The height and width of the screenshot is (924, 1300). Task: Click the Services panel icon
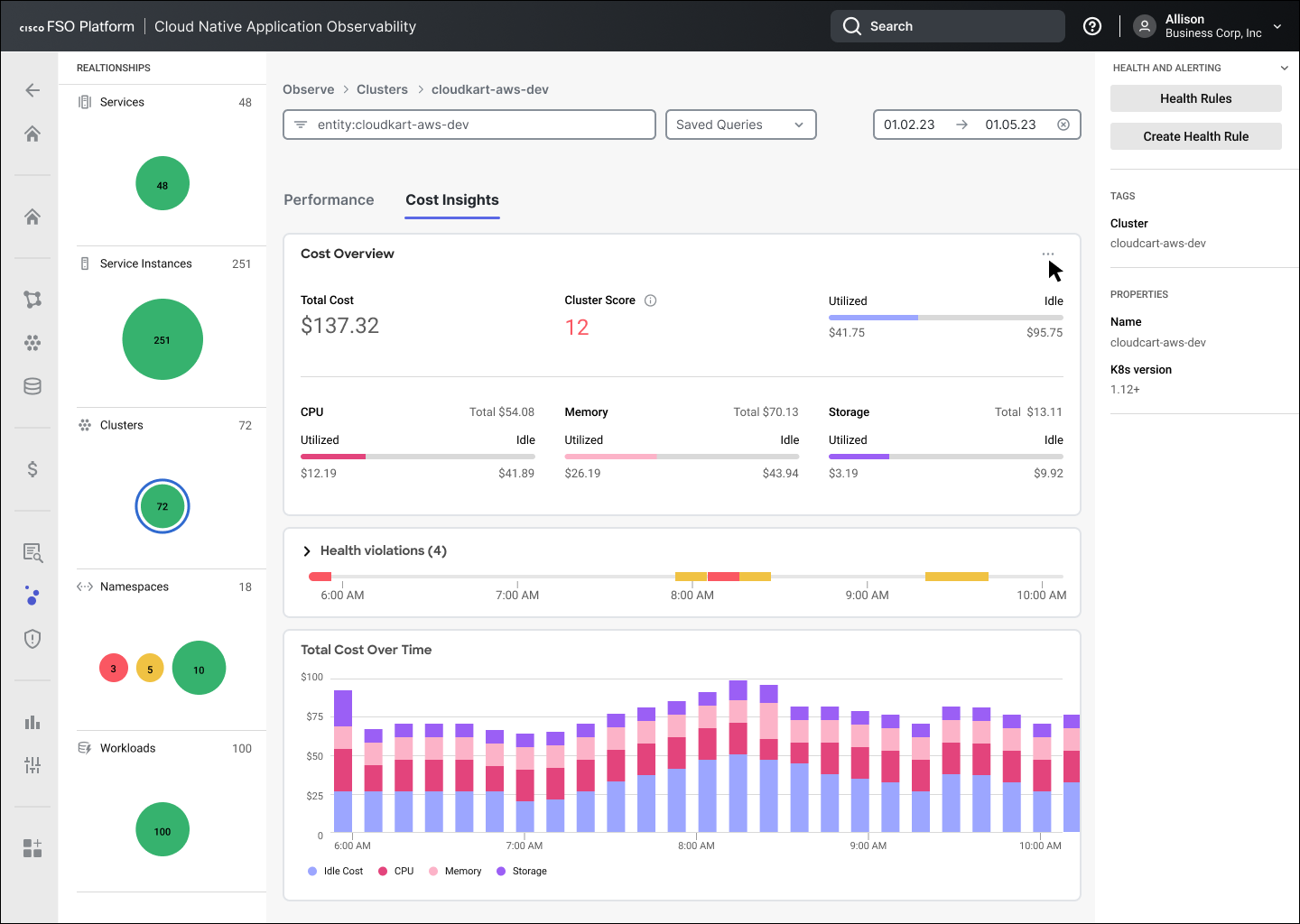[x=85, y=102]
